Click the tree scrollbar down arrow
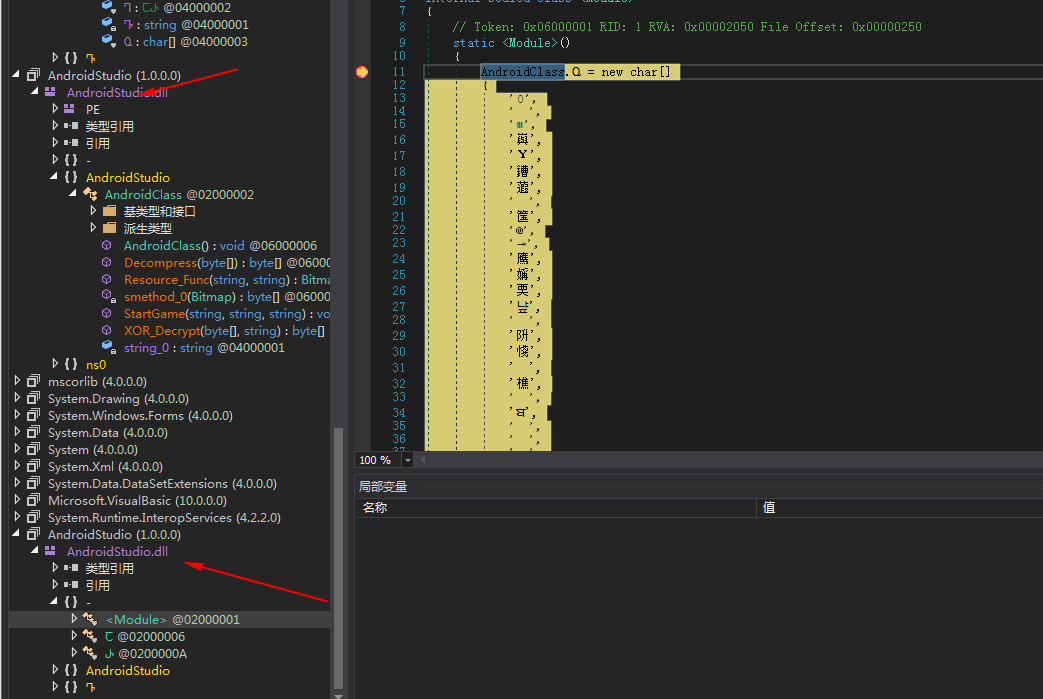This screenshot has height=699, width=1043. point(338,696)
